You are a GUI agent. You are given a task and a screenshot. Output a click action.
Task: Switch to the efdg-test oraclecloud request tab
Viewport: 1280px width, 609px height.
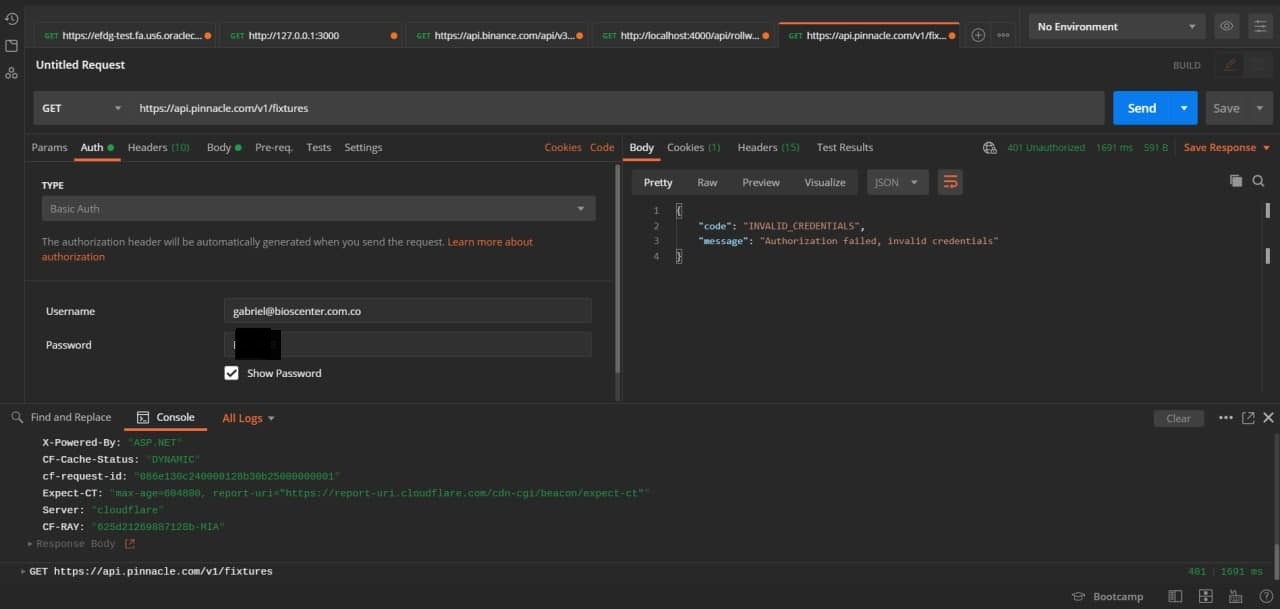[x=124, y=35]
